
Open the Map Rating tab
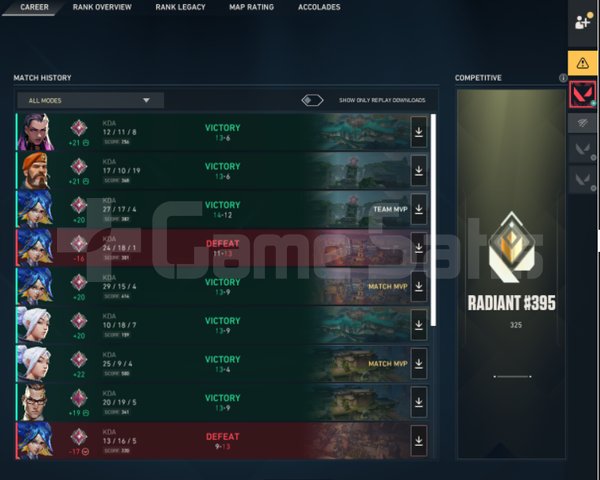coord(251,7)
